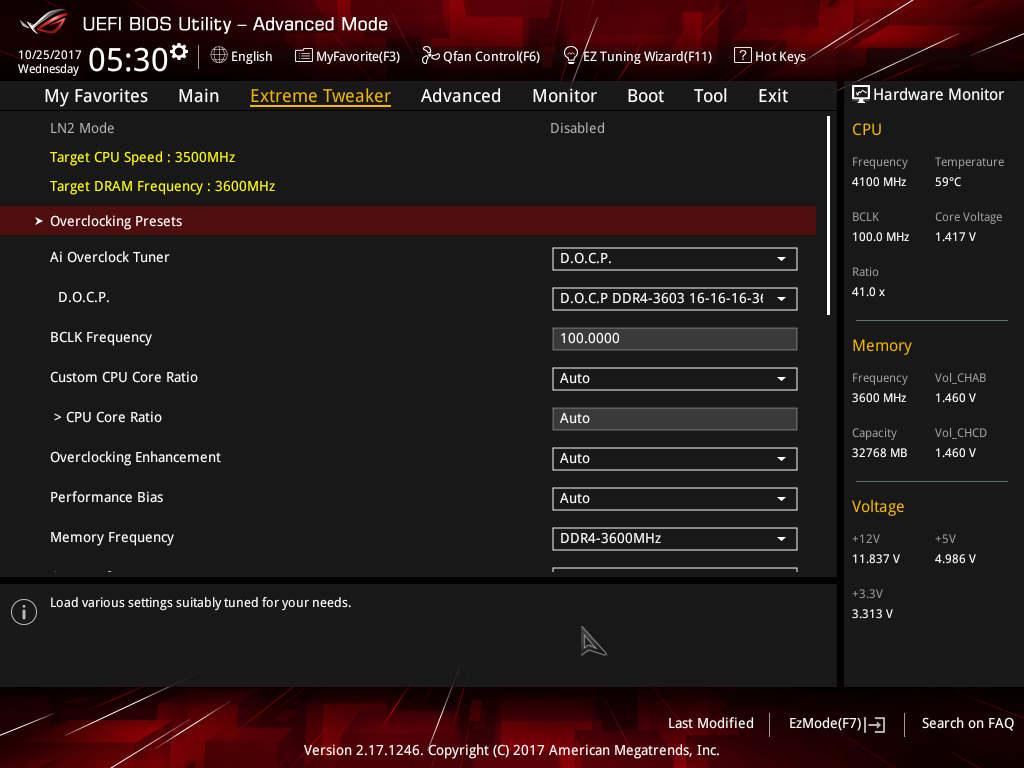Open D.O.C.P. profile dropdown
The width and height of the screenshot is (1024, 768).
(x=675, y=298)
